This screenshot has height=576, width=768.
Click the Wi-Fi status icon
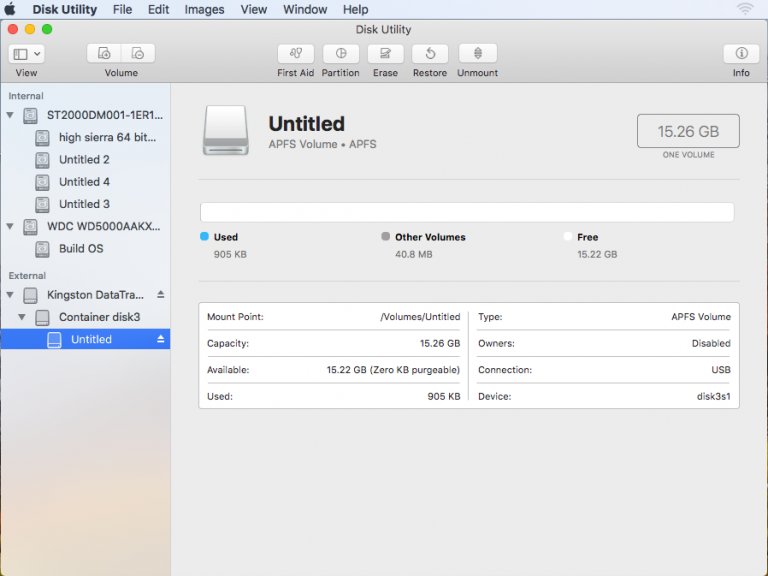[x=745, y=9]
